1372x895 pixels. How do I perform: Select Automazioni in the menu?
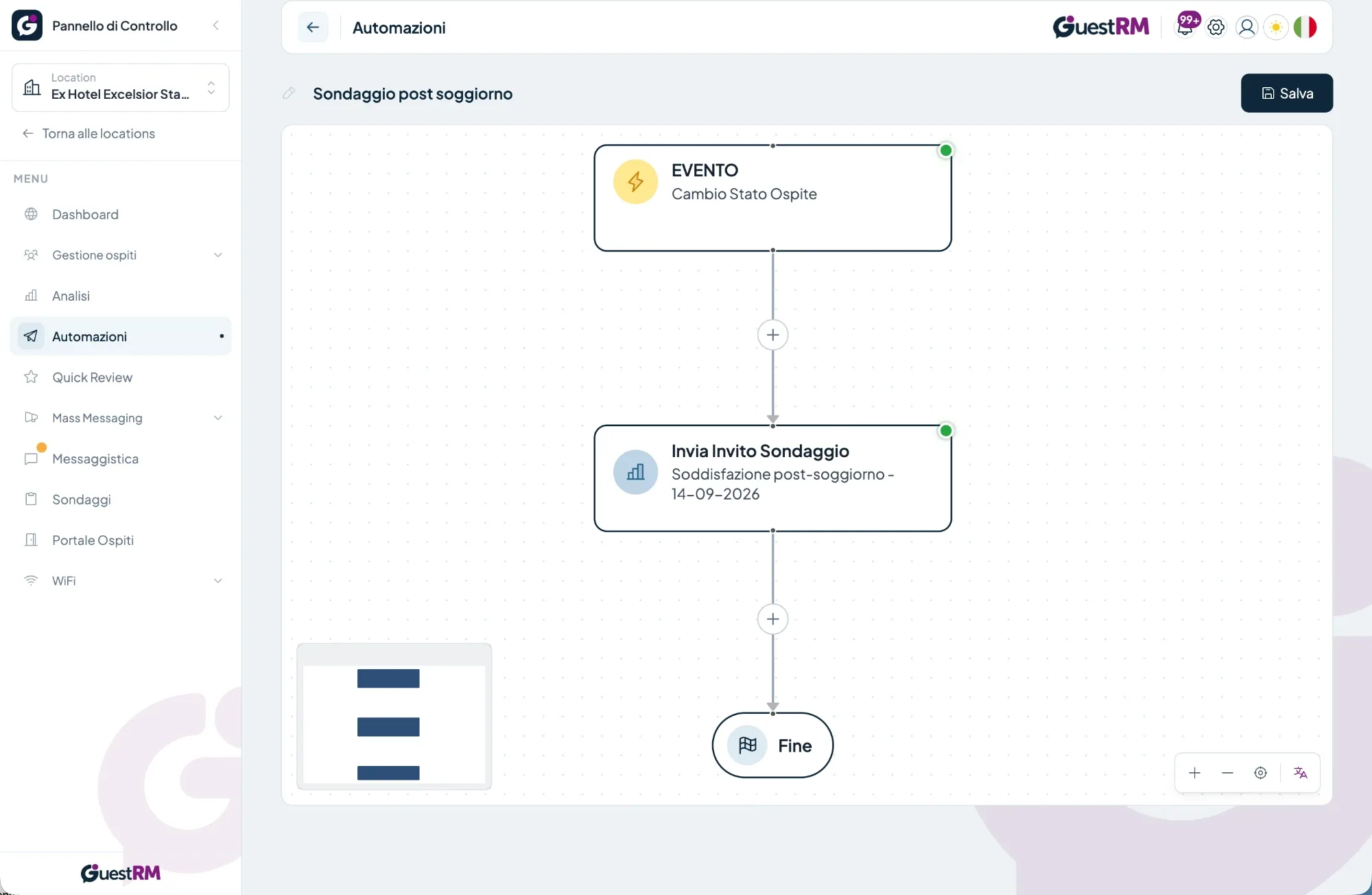click(121, 336)
